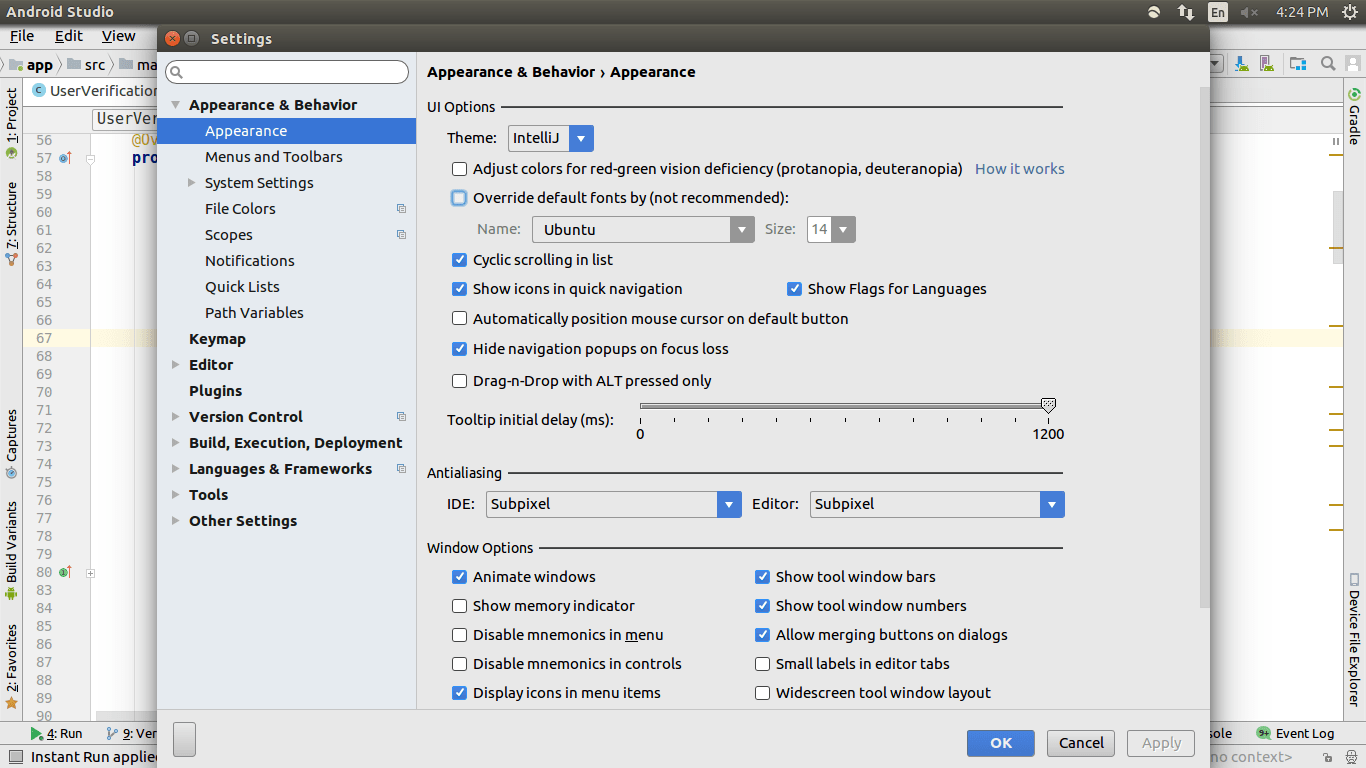Open the Edit menu
1366x768 pixels.
tap(69, 36)
